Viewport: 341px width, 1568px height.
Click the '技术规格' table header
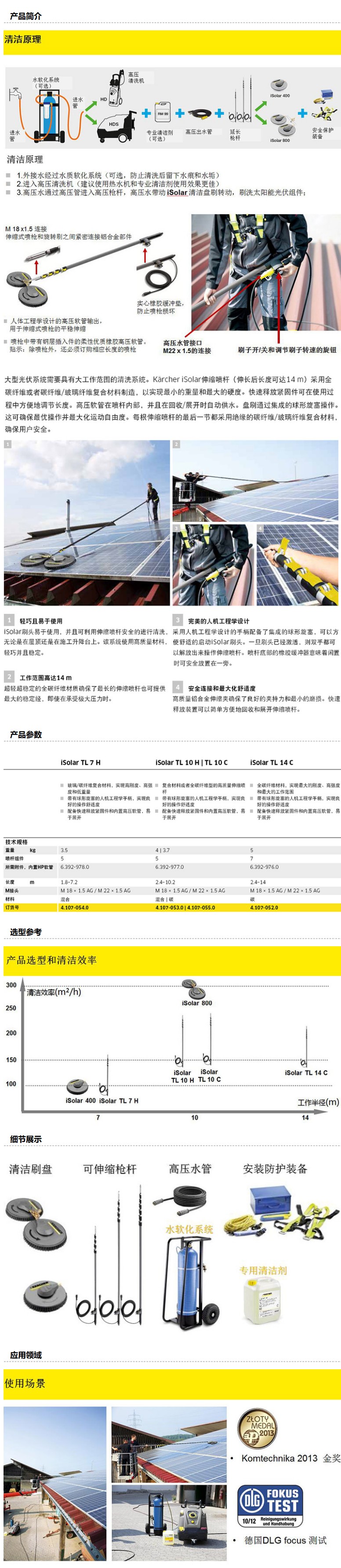(x=16, y=842)
